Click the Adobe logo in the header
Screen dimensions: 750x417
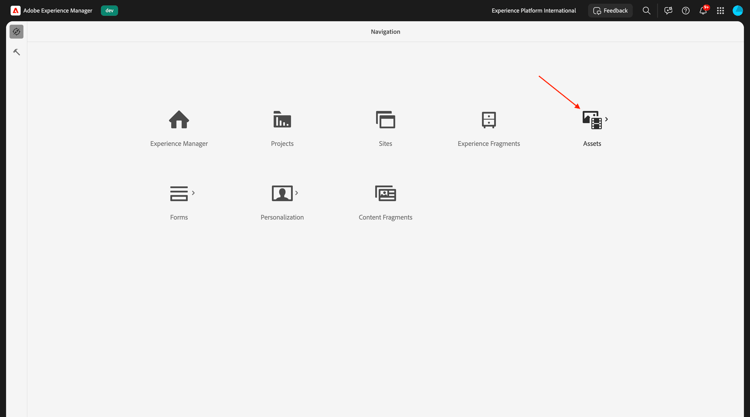point(15,11)
